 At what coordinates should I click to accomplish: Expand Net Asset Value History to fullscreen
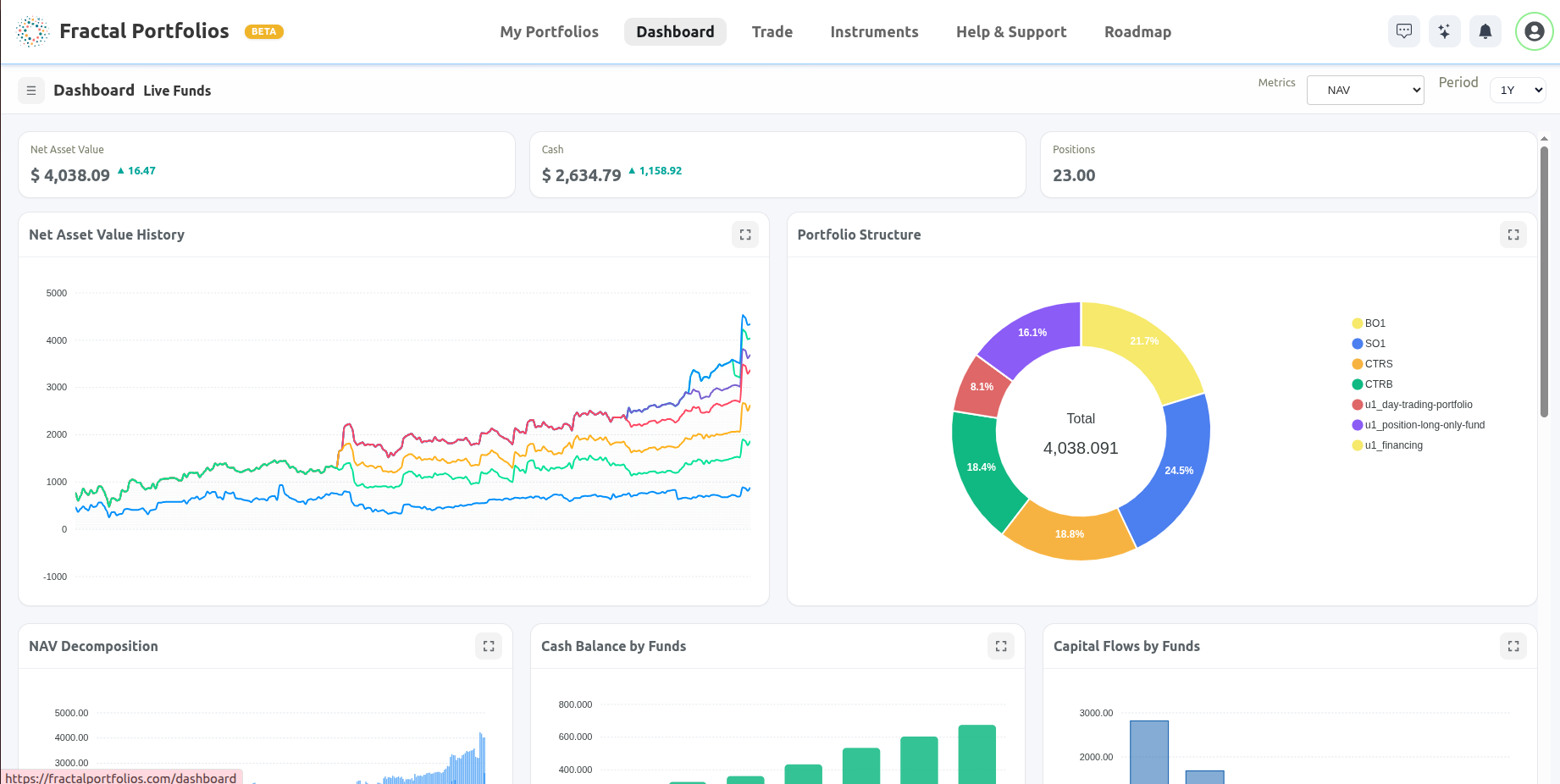pos(745,235)
